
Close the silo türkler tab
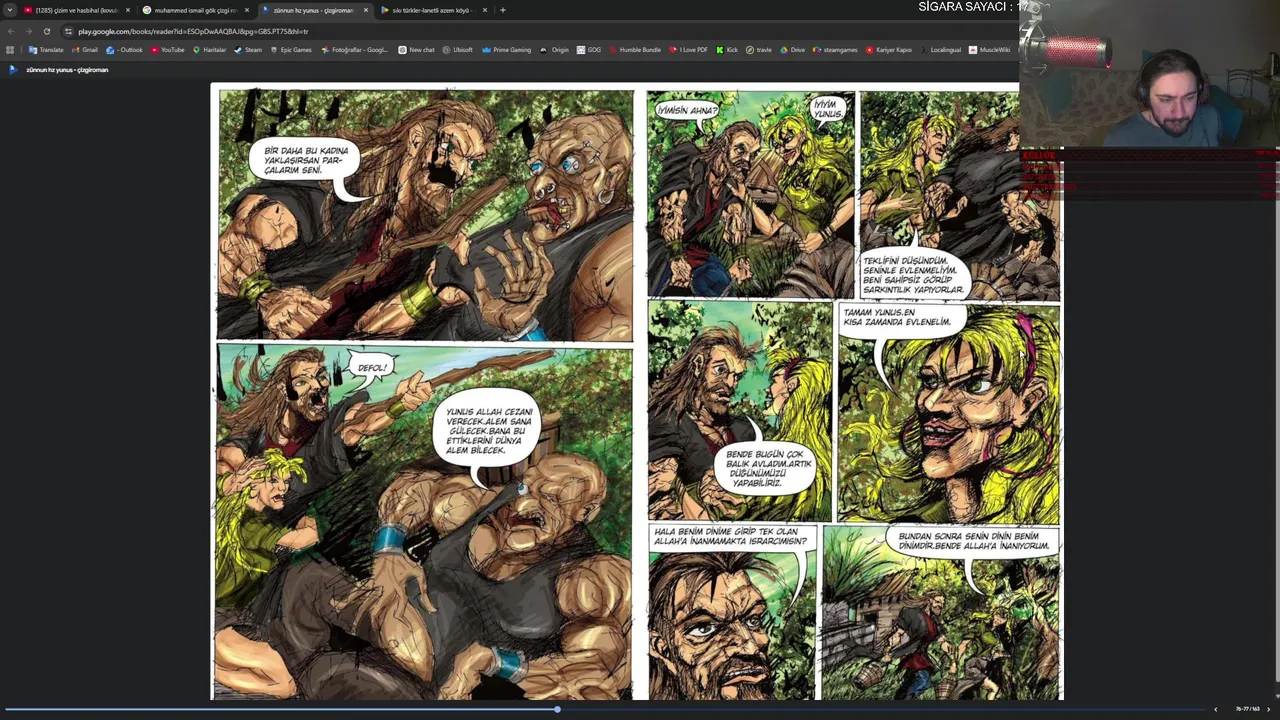(x=485, y=10)
